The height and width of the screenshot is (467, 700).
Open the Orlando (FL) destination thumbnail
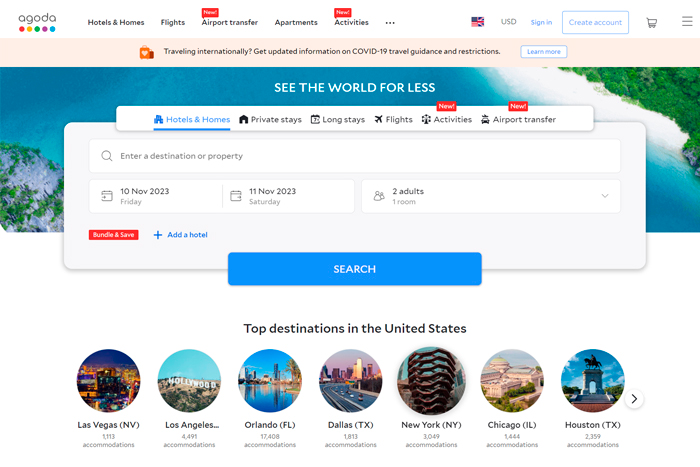270,381
